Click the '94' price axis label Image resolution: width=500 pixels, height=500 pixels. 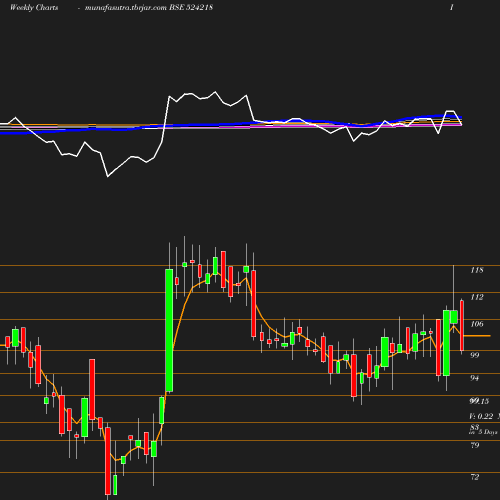point(474,378)
